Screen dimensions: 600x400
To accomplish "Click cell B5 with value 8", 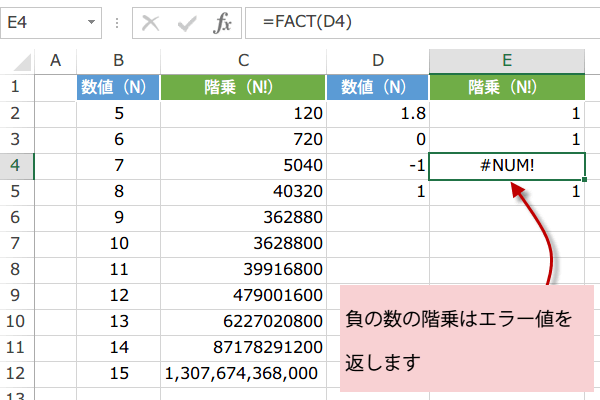I will click(118, 192).
